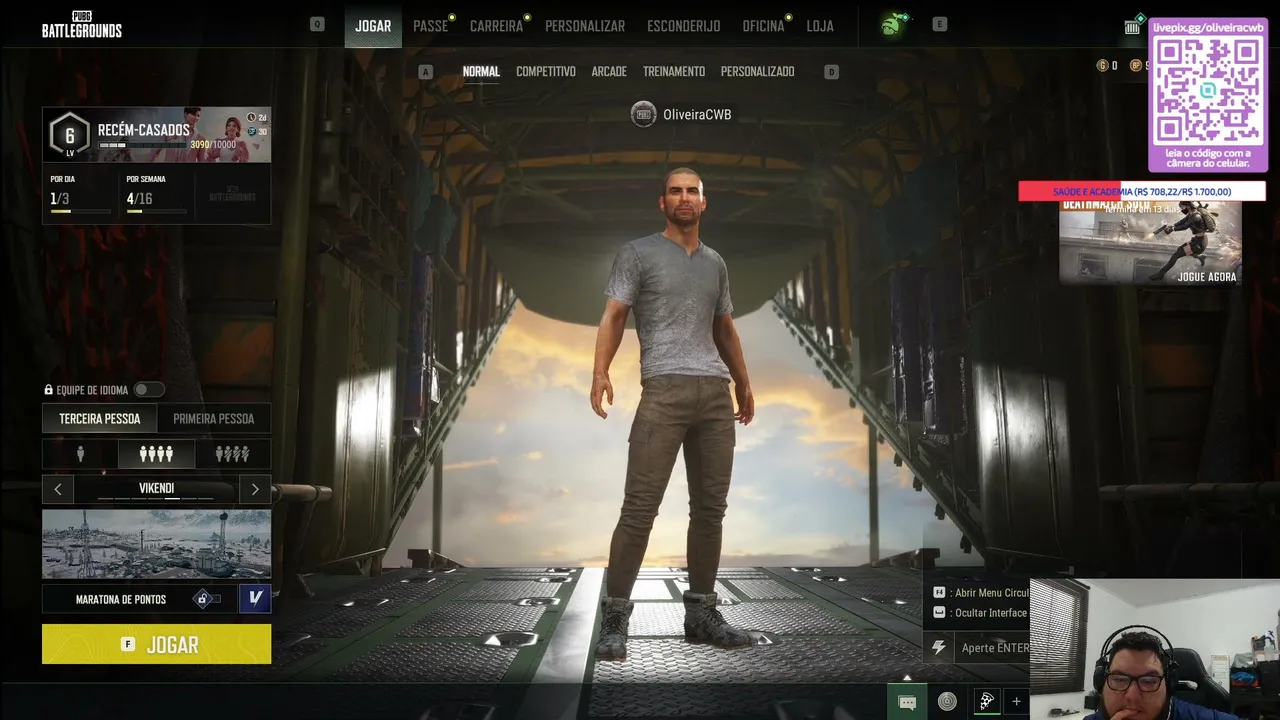Viewport: 1280px width, 720px height.
Task: Click the PUBG Battlegrounds logo
Action: (81, 25)
